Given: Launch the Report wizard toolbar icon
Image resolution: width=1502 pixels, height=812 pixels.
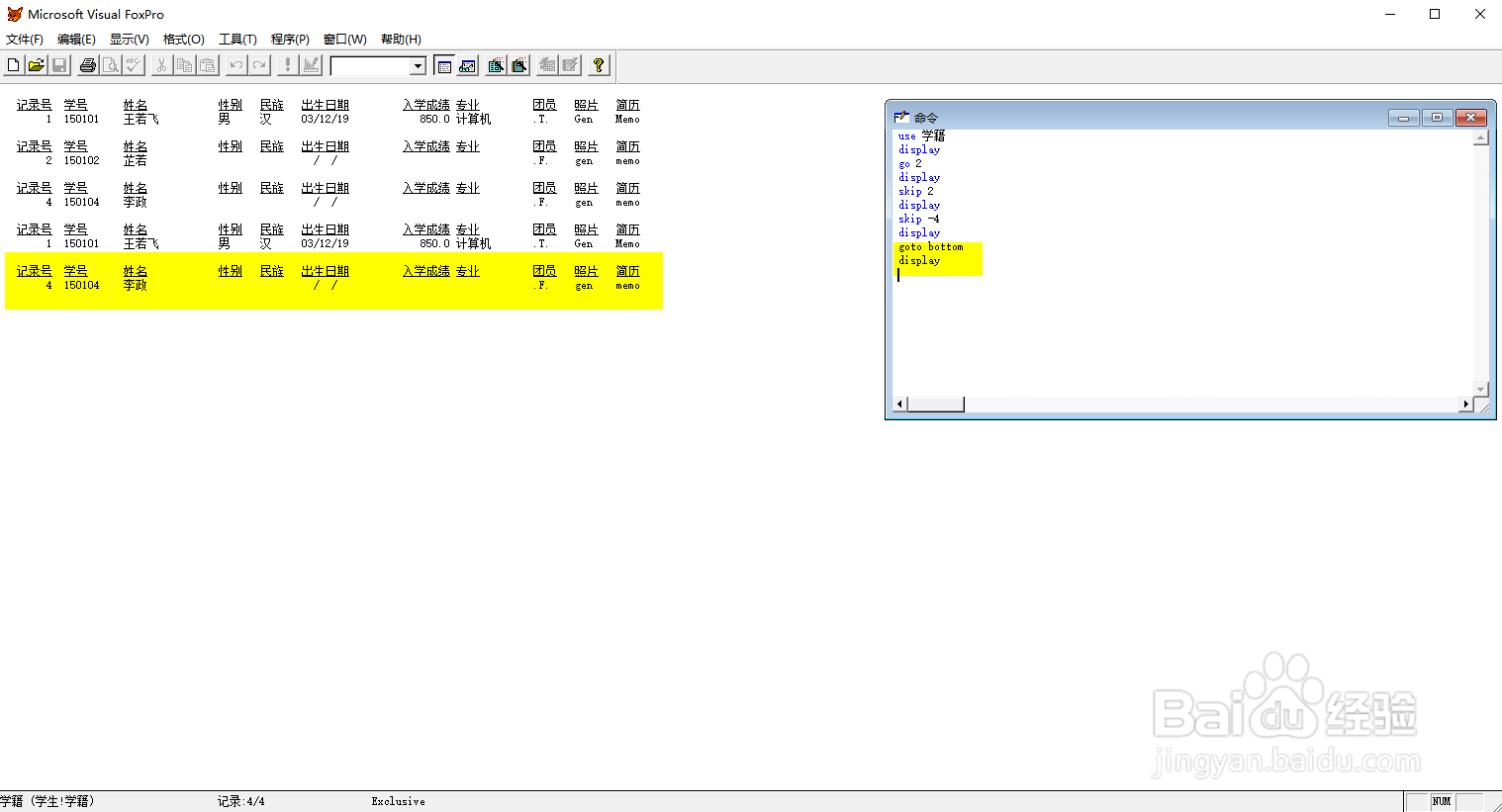Looking at the screenshot, I should coord(519,65).
